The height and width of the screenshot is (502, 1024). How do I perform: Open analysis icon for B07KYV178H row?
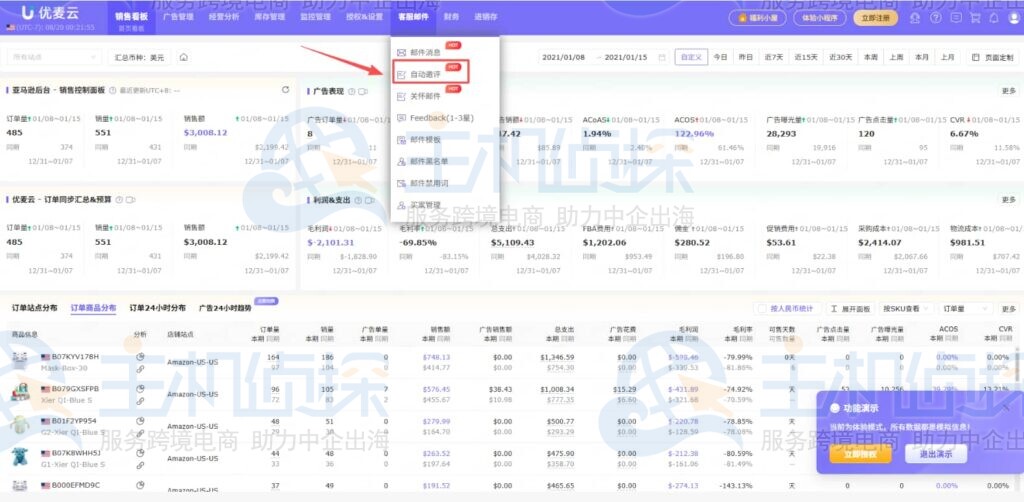140,356
